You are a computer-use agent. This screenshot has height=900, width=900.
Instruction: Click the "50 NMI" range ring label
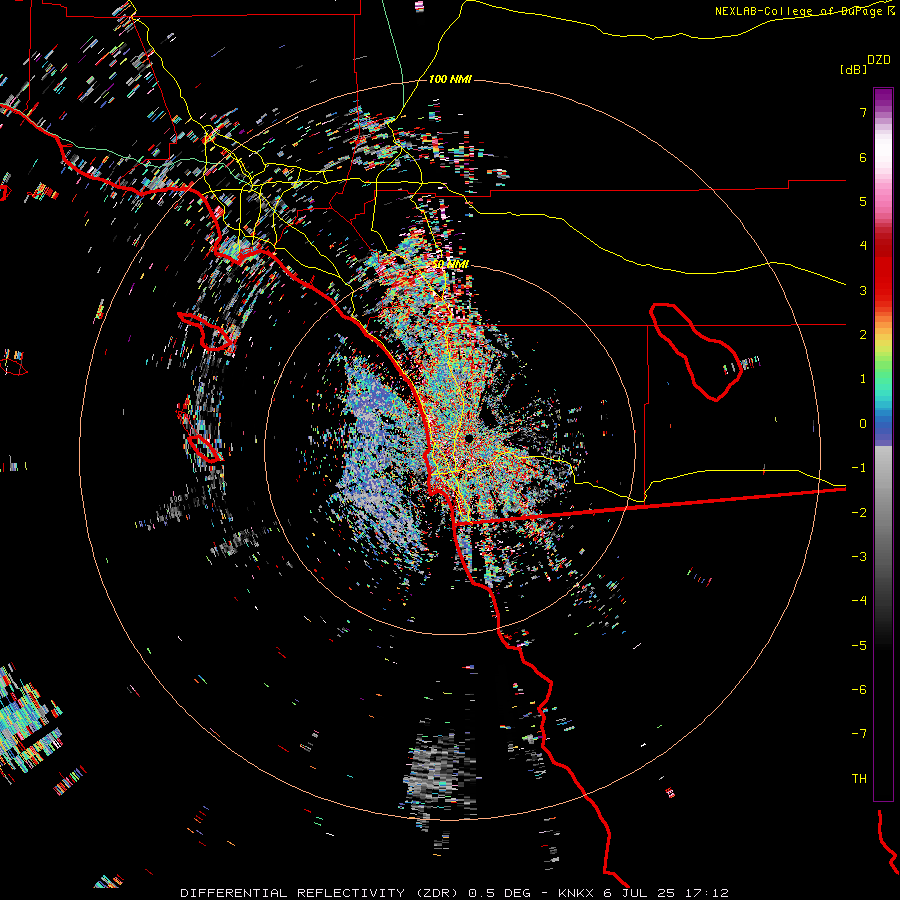(x=450, y=264)
